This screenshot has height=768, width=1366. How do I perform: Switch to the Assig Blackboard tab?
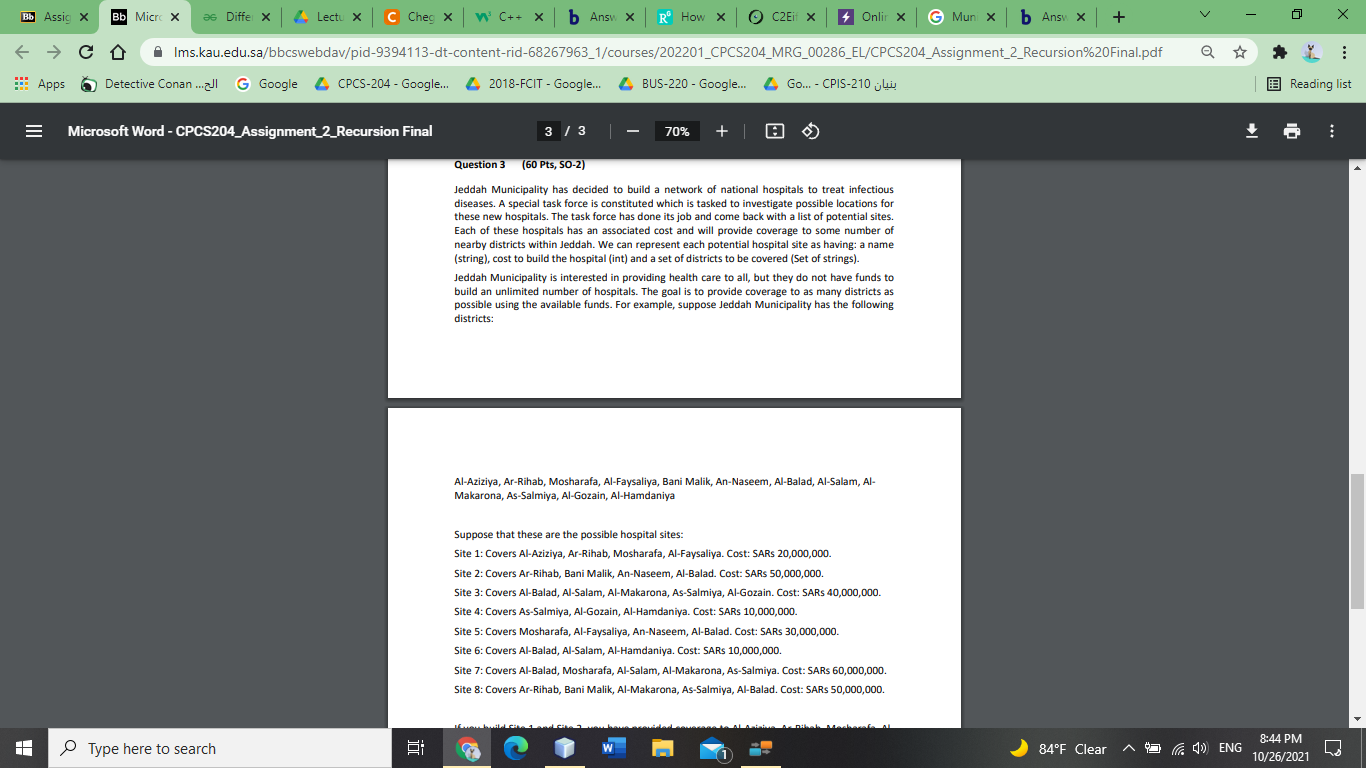[55, 17]
